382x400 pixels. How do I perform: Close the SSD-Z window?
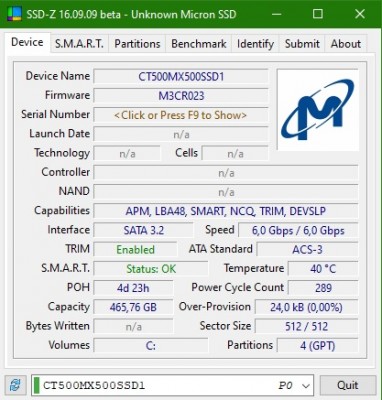pos(360,14)
